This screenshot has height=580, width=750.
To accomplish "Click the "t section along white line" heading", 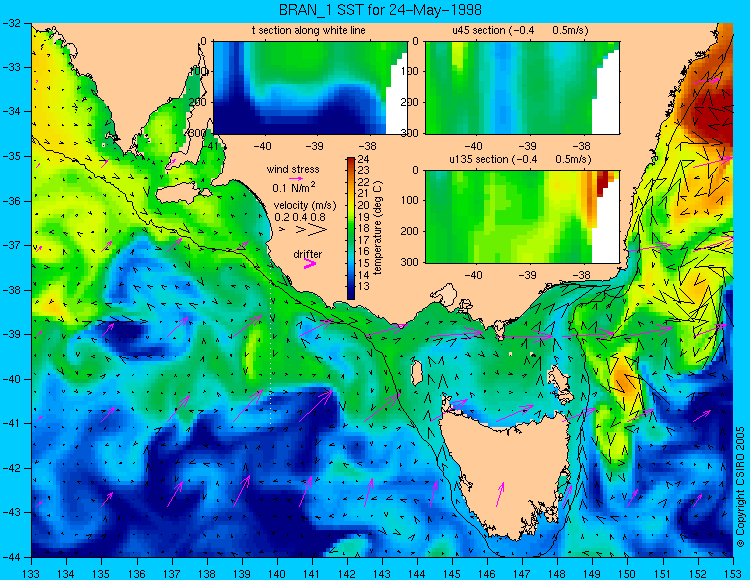I will pyautogui.click(x=309, y=31).
